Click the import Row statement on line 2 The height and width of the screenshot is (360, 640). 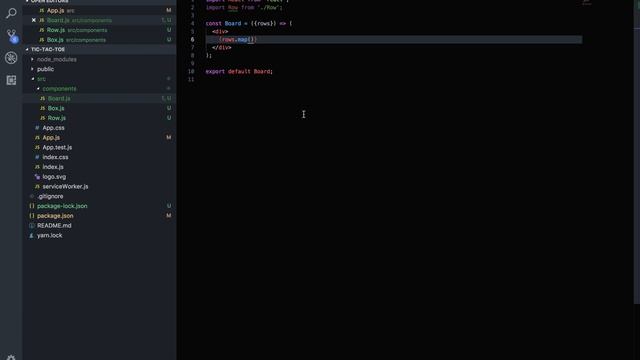point(244,8)
